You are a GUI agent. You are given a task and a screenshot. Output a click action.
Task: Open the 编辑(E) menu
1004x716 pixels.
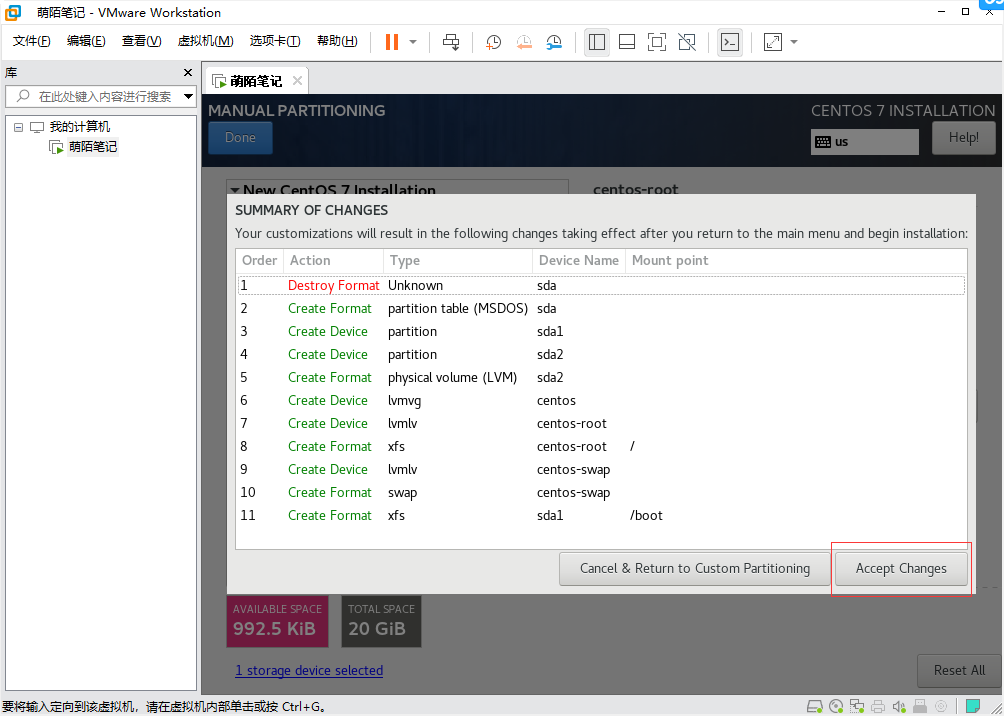[86, 41]
